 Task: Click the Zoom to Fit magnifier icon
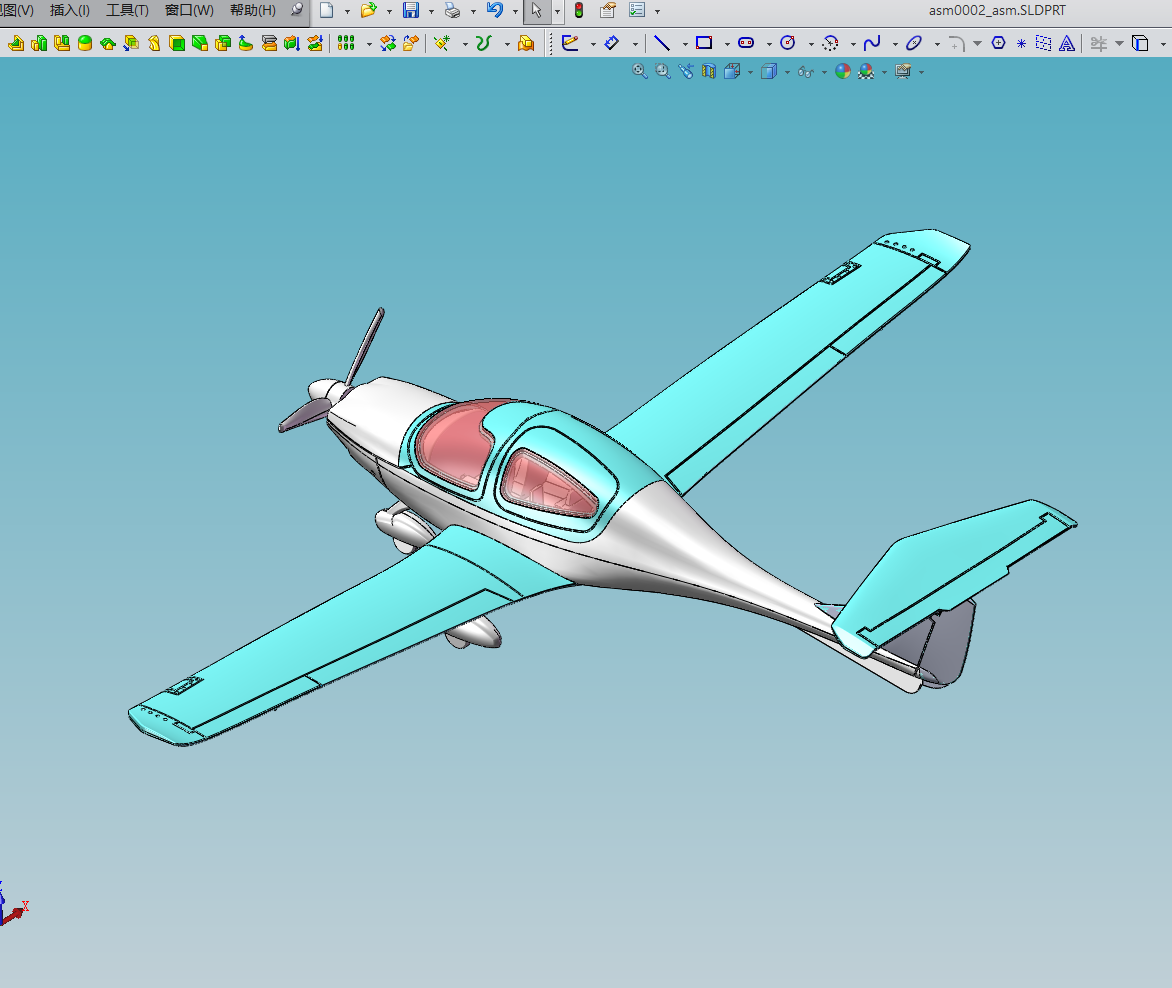point(640,71)
